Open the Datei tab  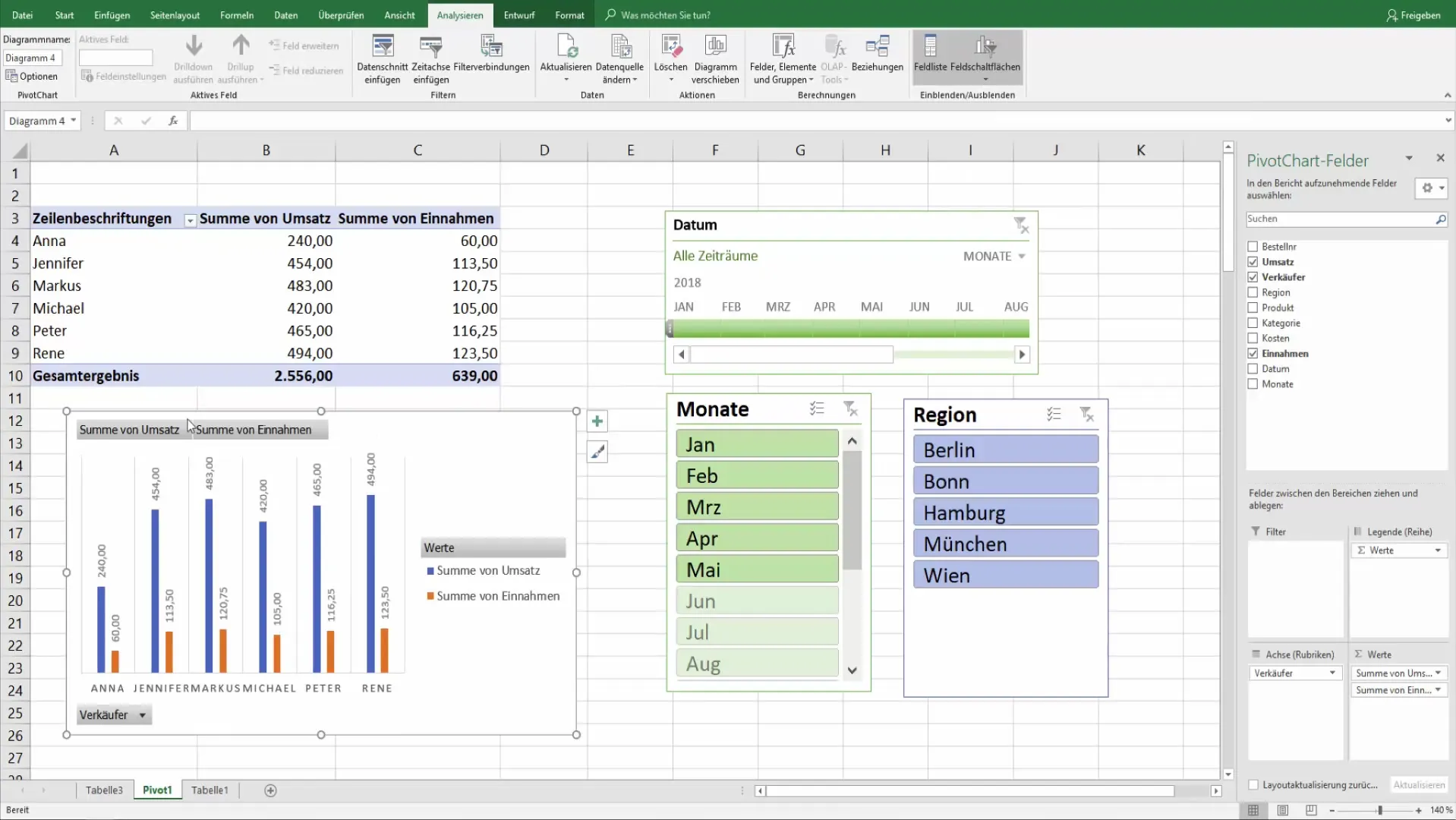[x=23, y=15]
